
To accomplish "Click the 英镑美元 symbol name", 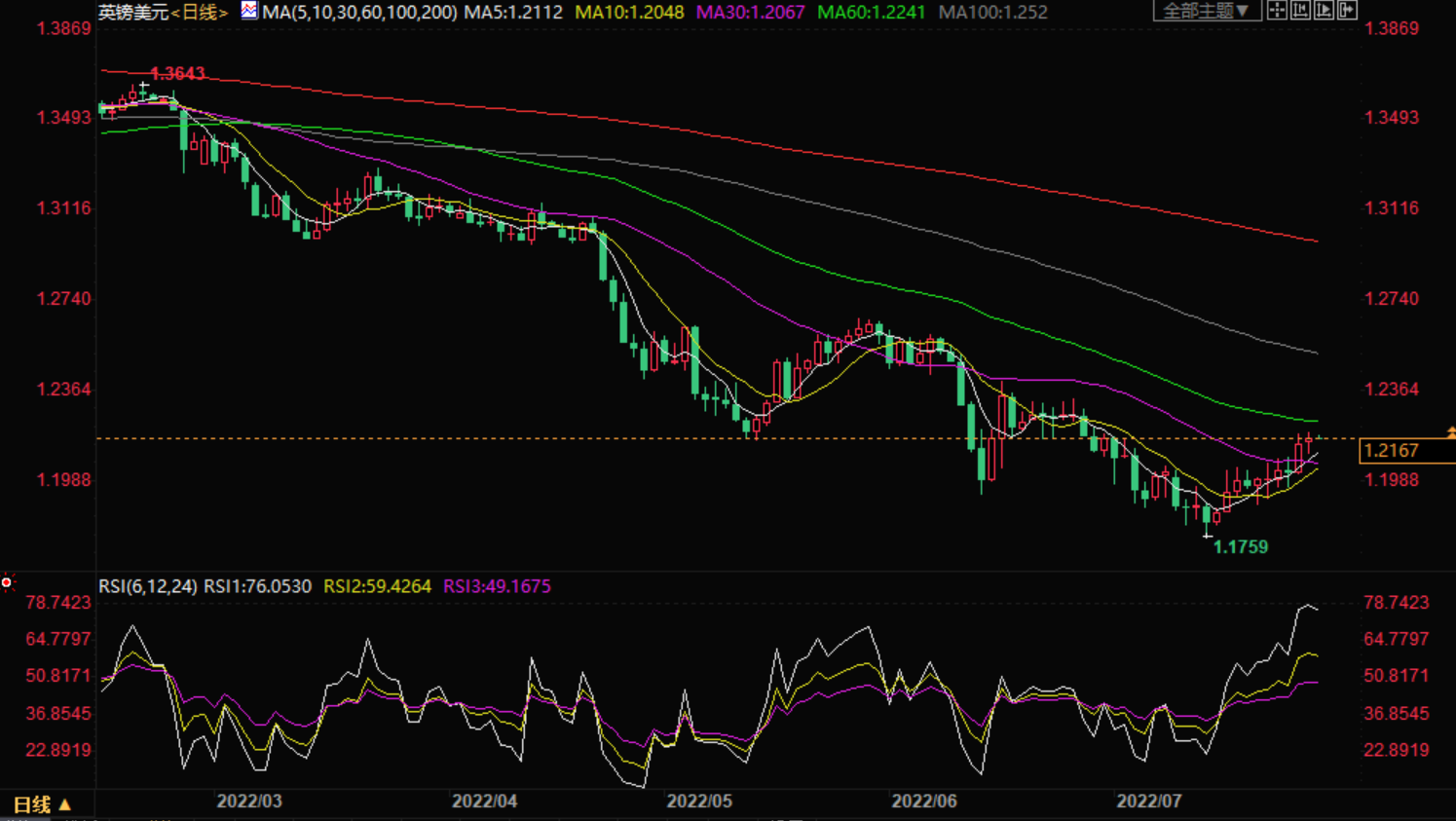I will (x=133, y=13).
